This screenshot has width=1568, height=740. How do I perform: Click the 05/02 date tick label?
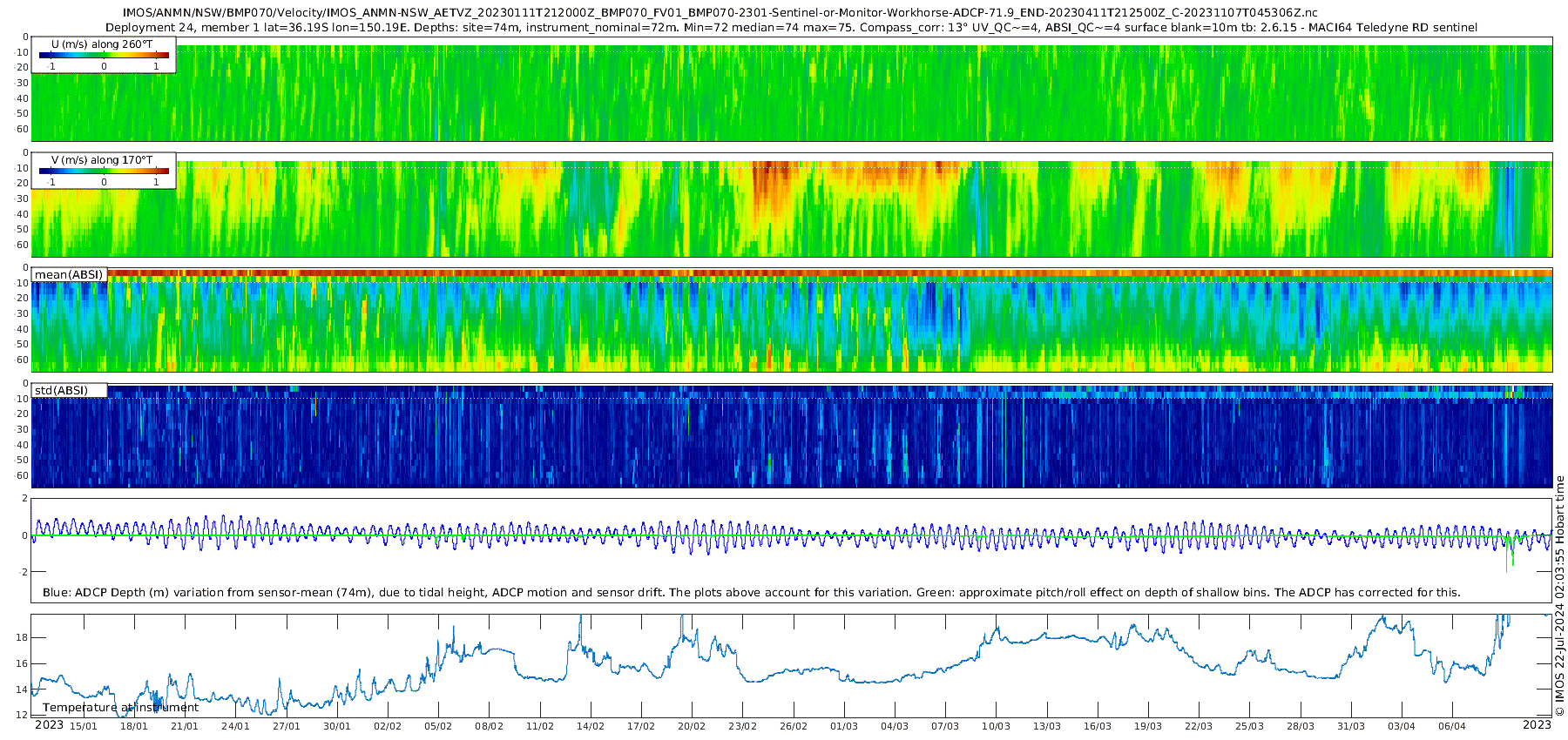pyautogui.click(x=438, y=726)
